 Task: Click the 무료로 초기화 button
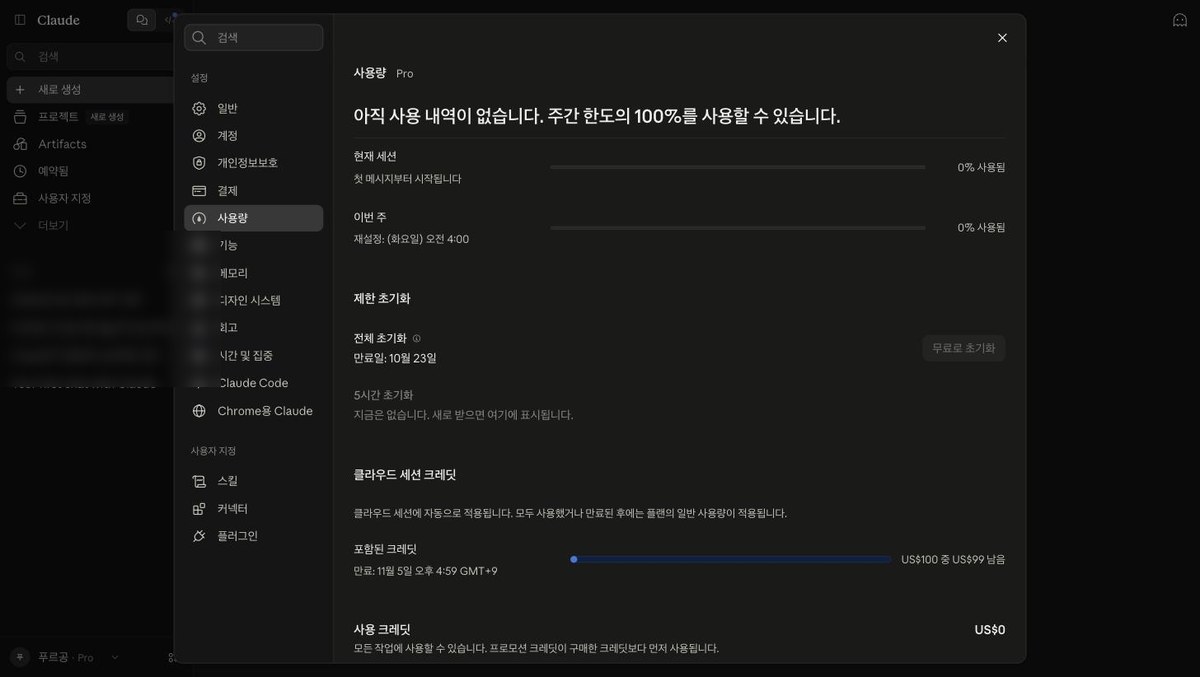pos(963,348)
